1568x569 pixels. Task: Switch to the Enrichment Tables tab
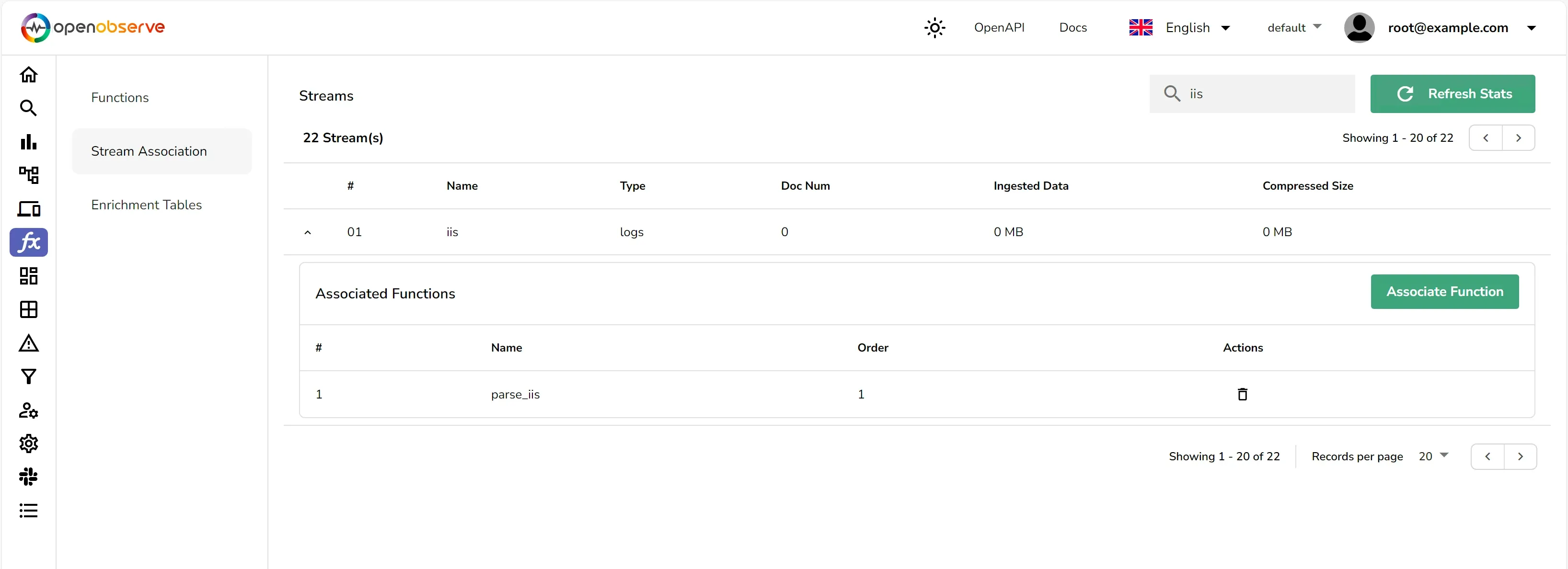(146, 205)
